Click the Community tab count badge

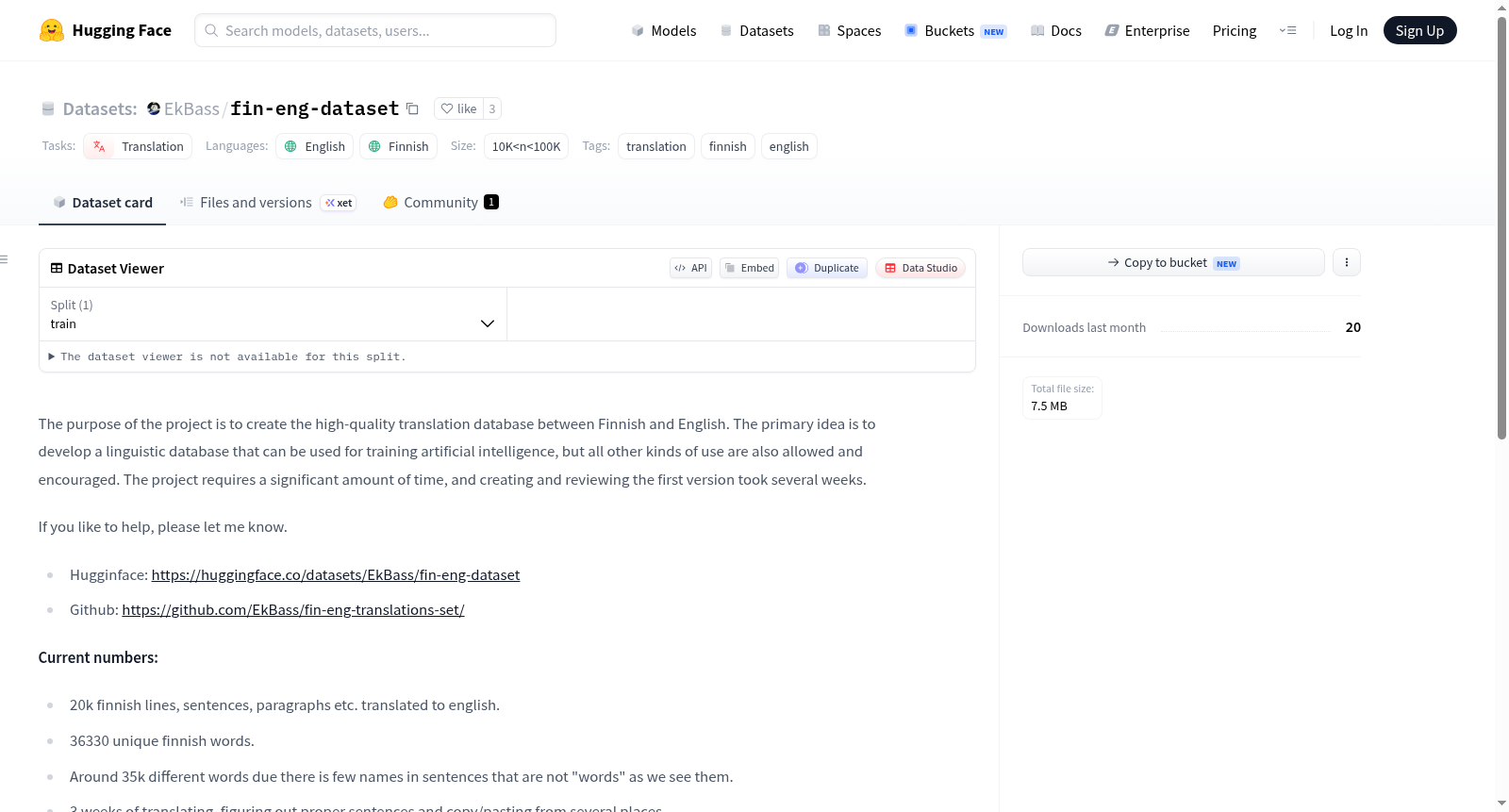(x=491, y=202)
